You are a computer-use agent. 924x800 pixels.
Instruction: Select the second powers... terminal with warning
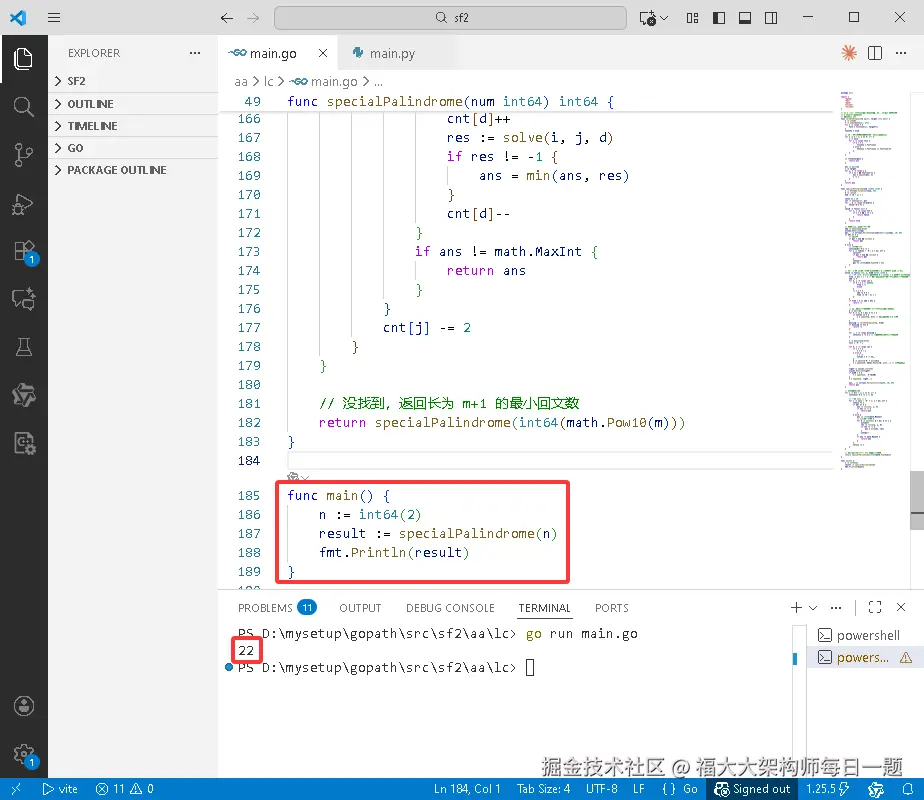863,657
